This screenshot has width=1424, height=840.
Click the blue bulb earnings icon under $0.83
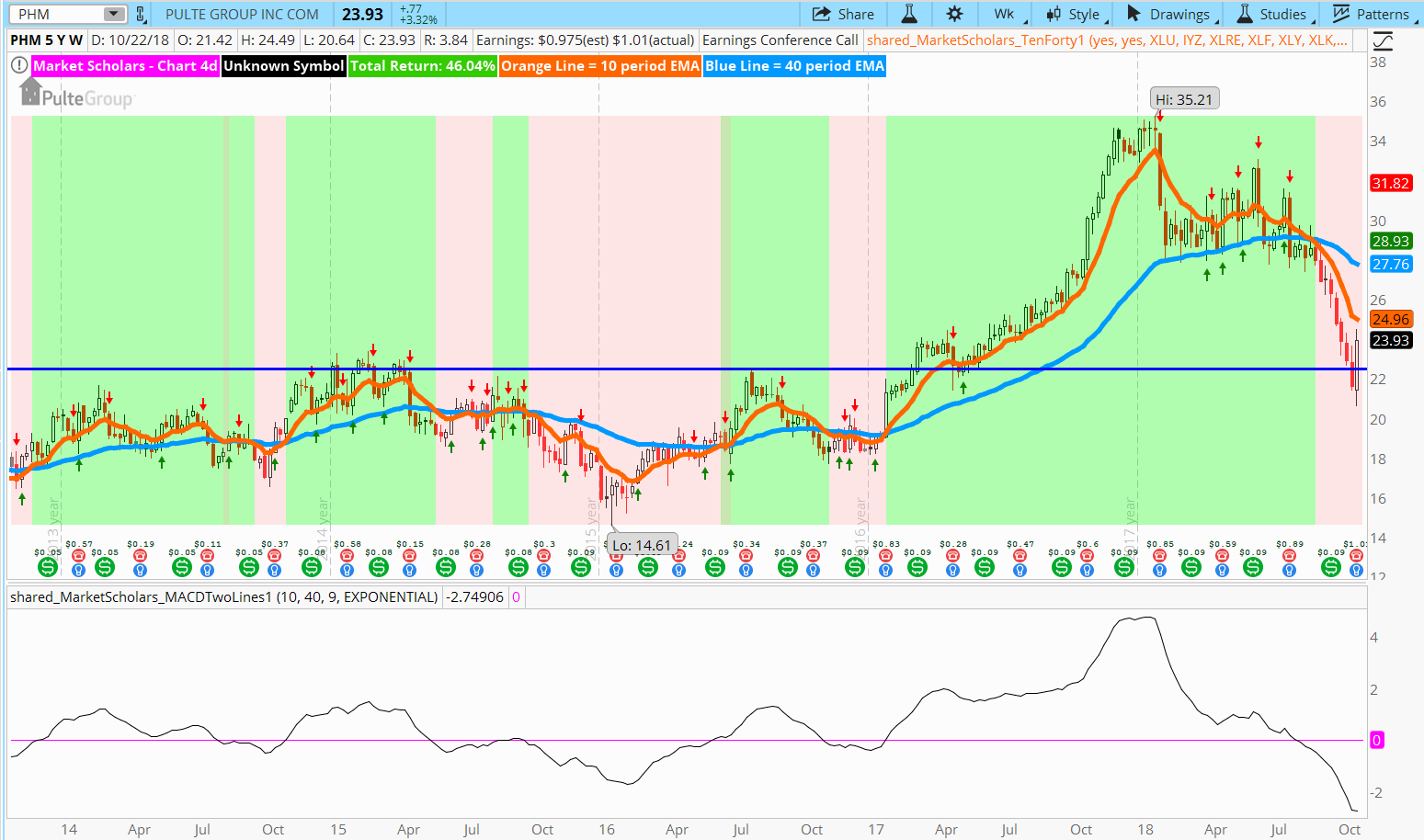click(886, 570)
